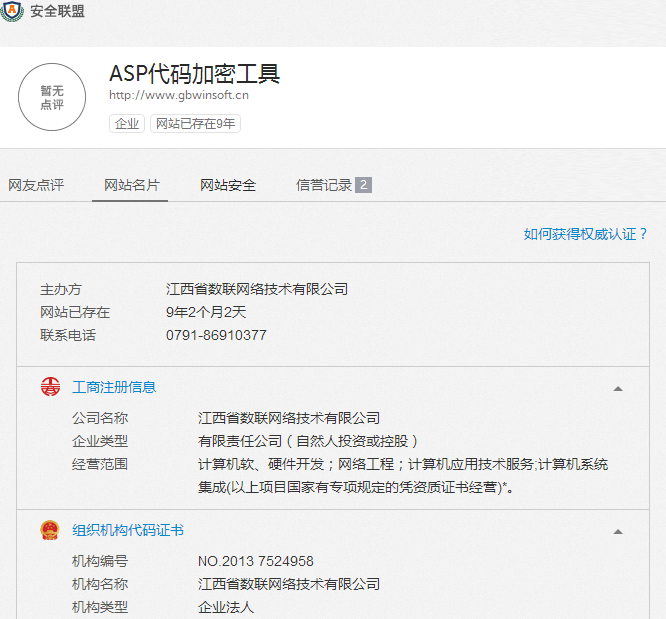Image resolution: width=666 pixels, height=619 pixels.
Task: Click the 网站已存在 label
Action: pyautogui.click(x=75, y=312)
